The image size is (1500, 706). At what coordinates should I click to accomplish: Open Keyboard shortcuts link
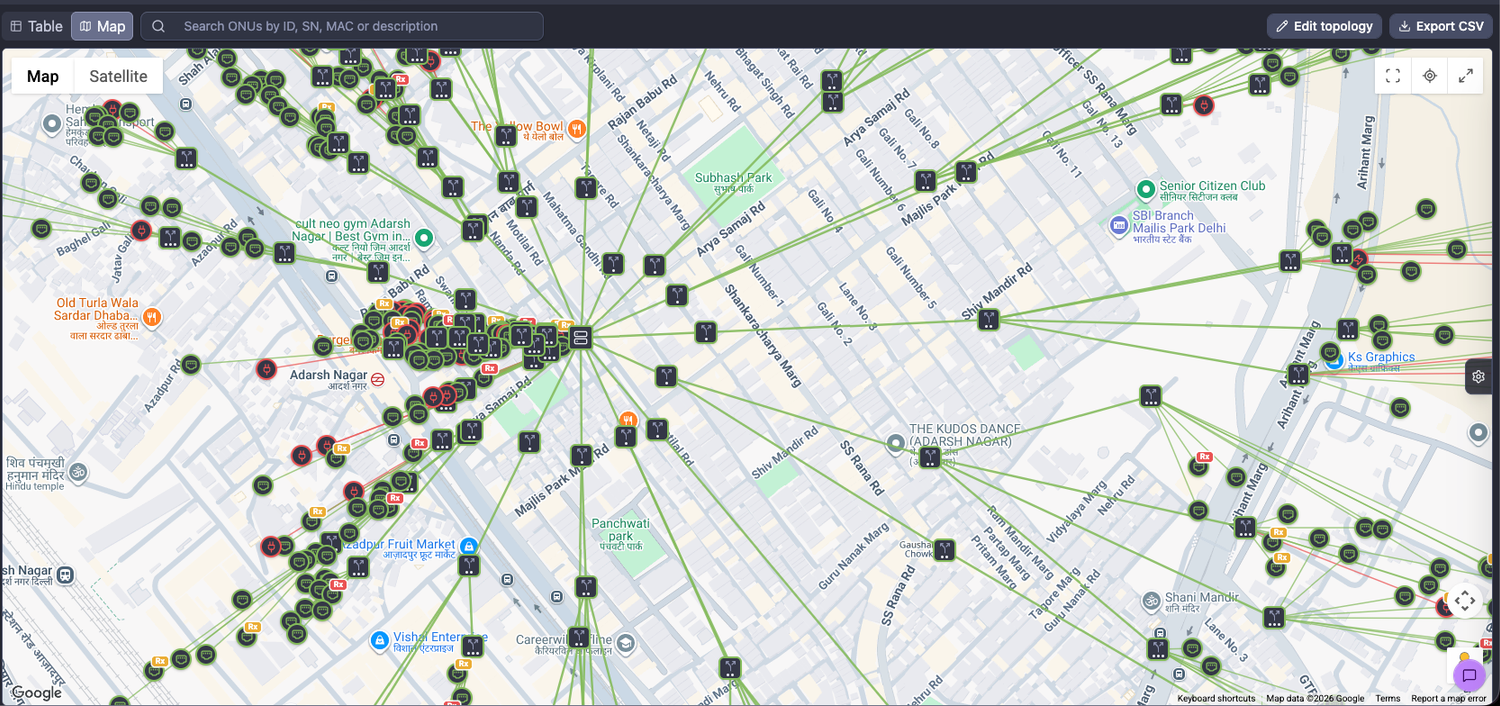[x=1216, y=698]
